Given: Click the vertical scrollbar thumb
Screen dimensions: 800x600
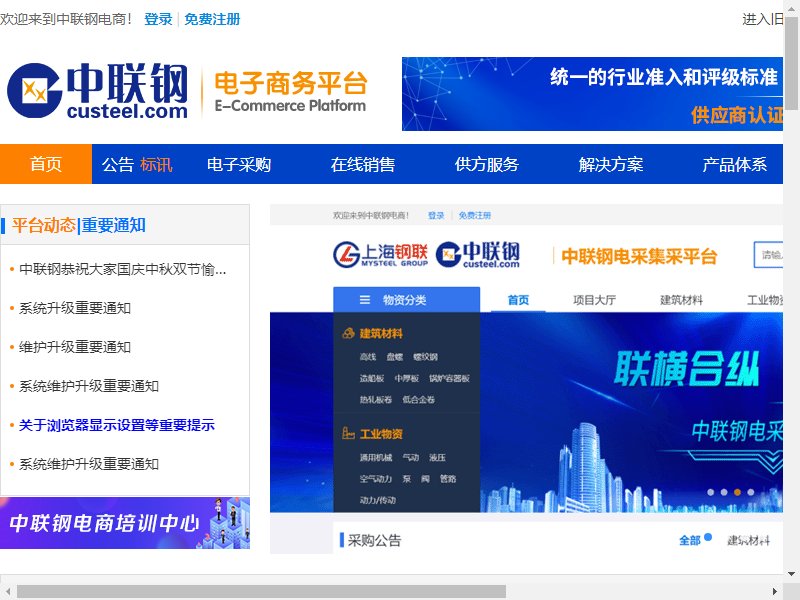Looking at the screenshot, I should pos(791,62).
